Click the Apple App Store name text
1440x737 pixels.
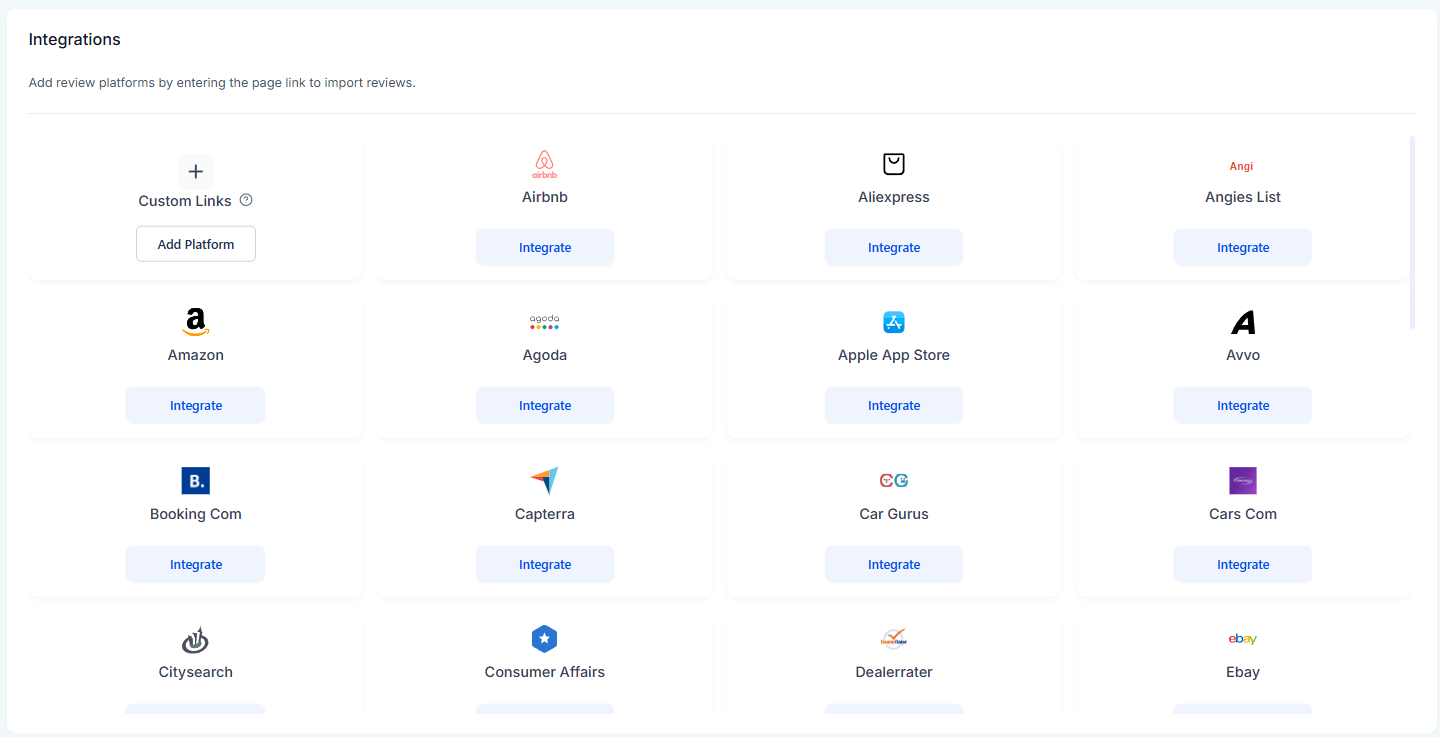point(894,355)
